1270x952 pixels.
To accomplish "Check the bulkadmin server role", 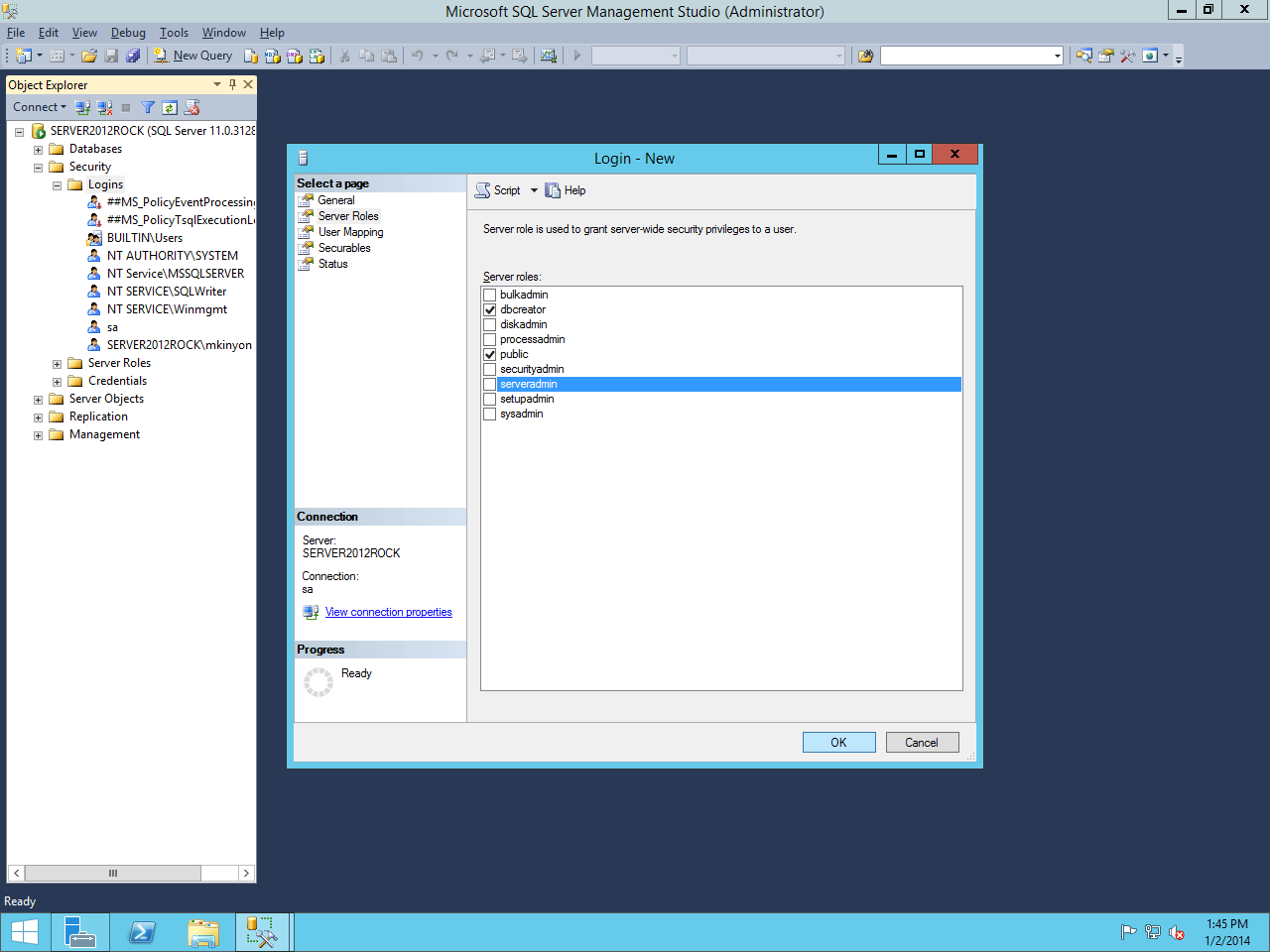I will [x=489, y=295].
